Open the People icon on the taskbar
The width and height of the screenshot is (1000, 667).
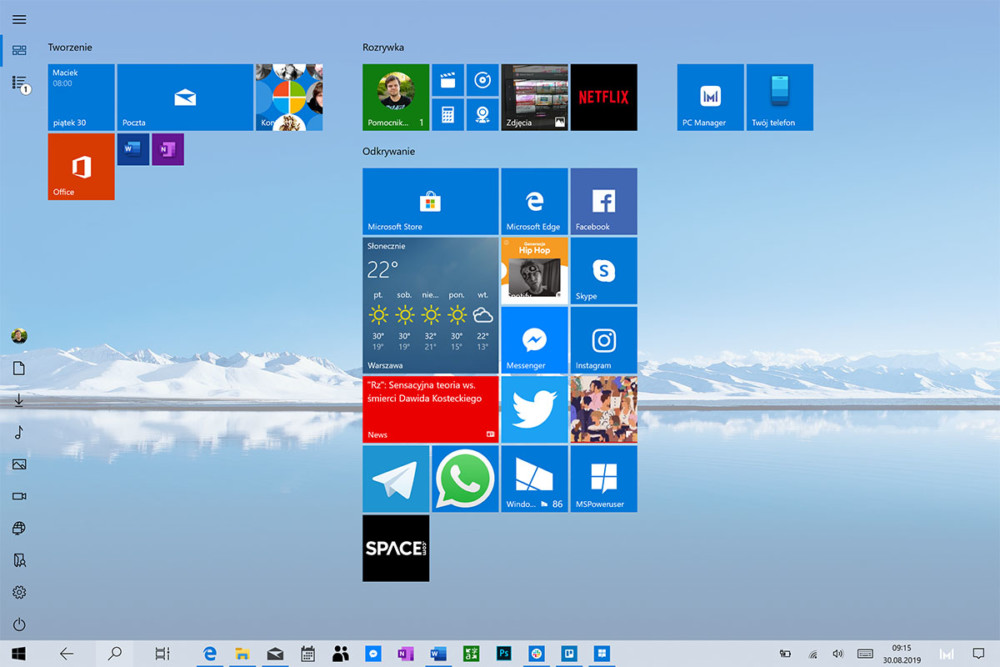[x=340, y=654]
